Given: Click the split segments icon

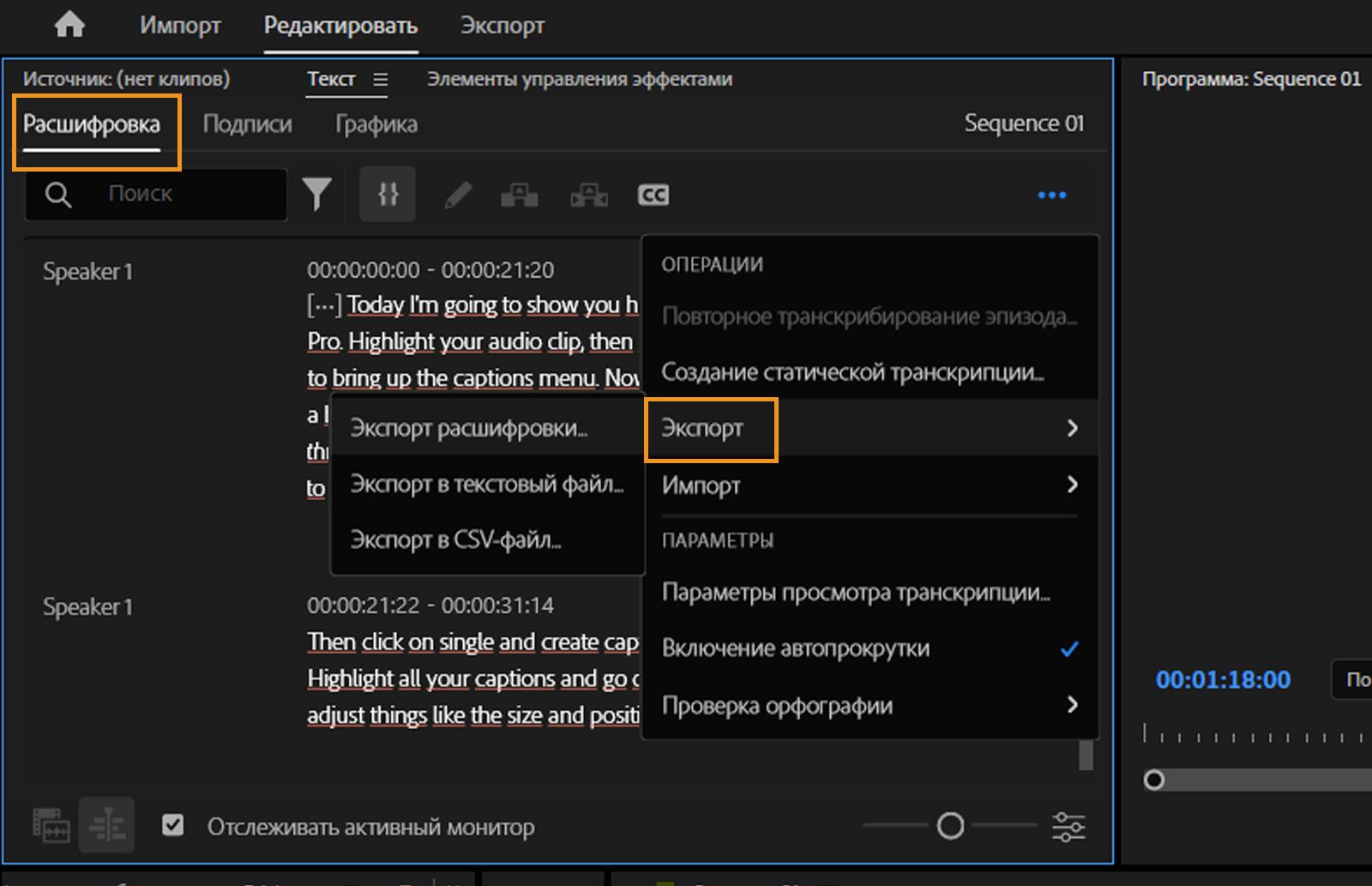Looking at the screenshot, I should click(x=589, y=196).
